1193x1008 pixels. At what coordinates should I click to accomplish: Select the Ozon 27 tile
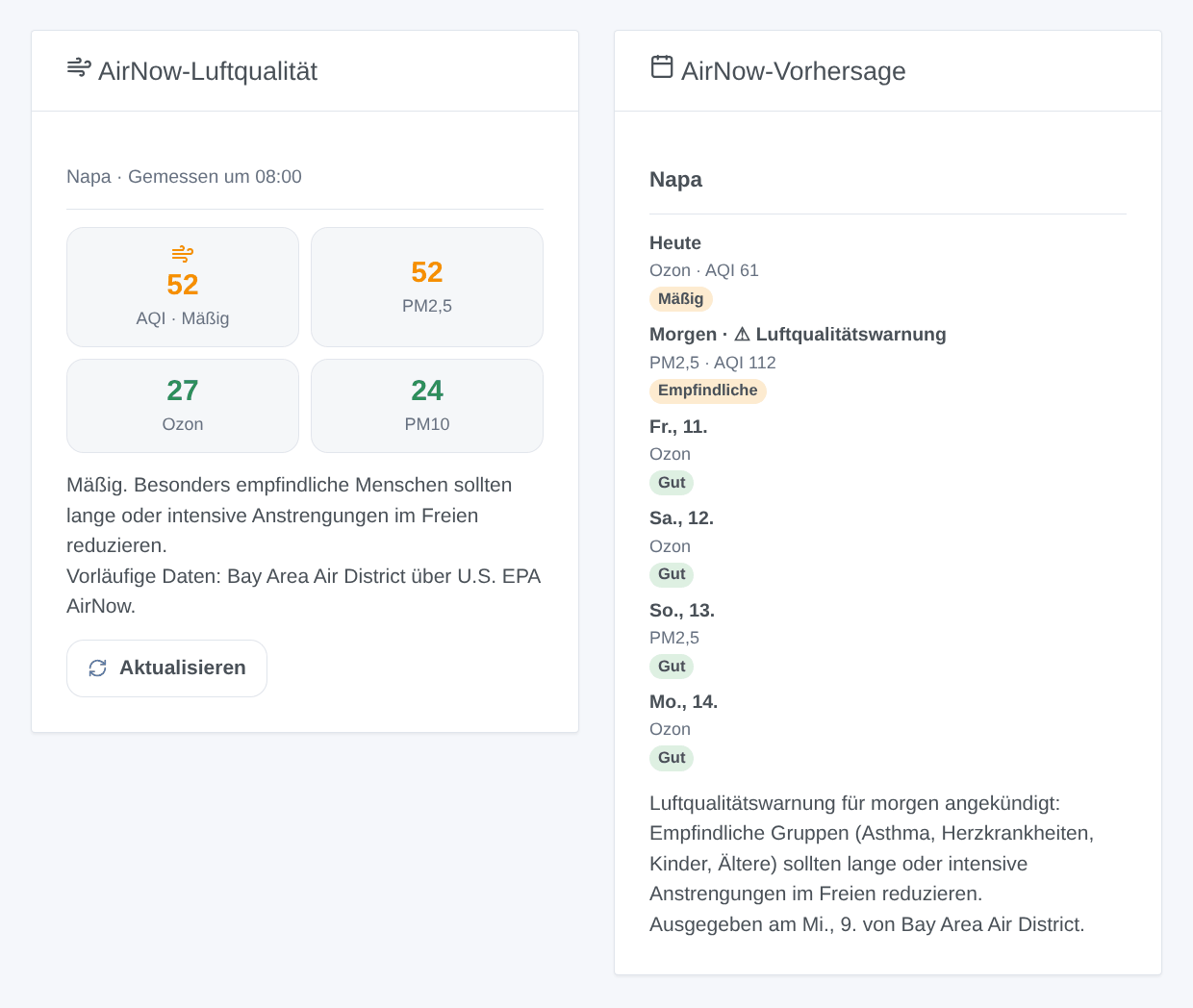[x=183, y=406]
